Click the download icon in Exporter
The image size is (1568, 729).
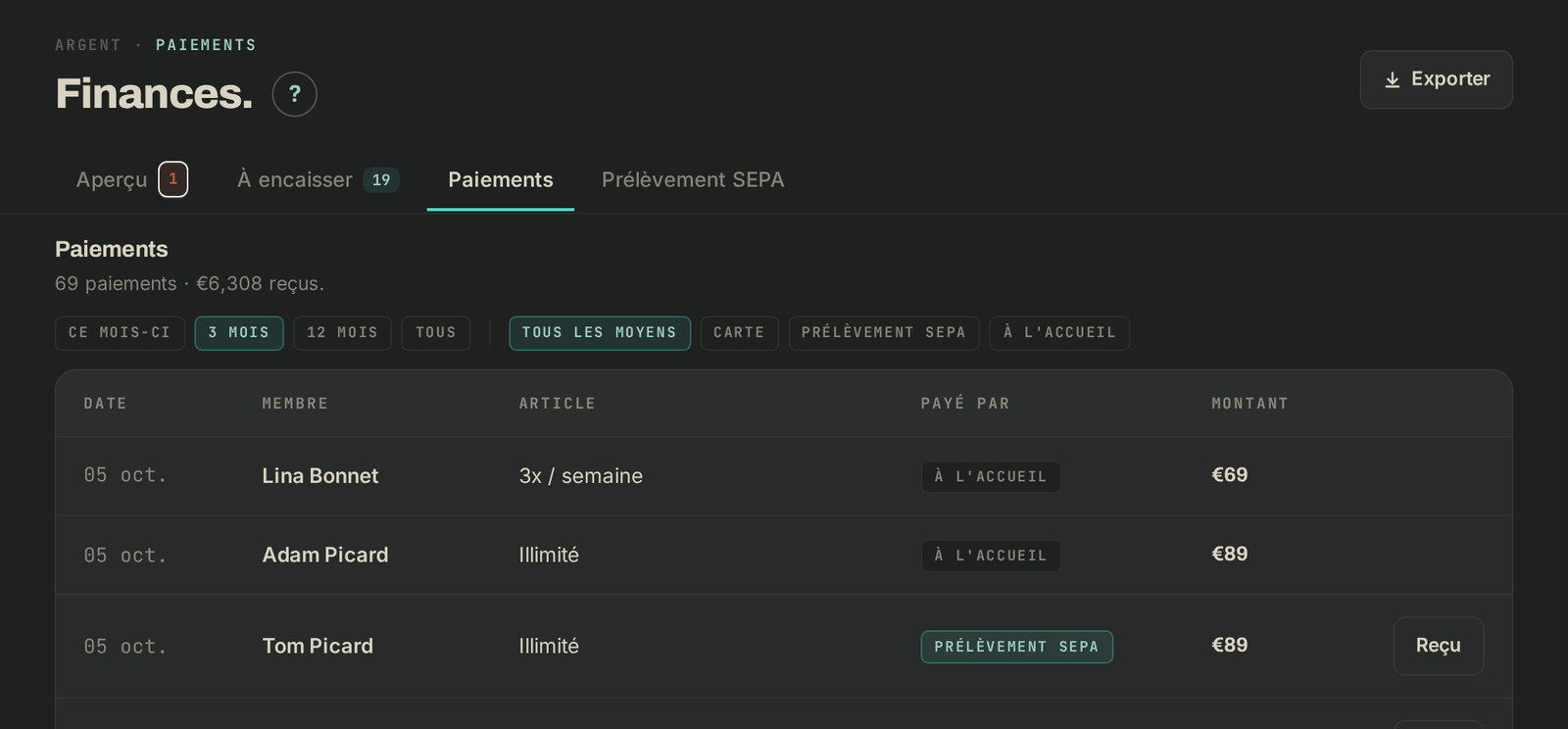[x=1392, y=79]
